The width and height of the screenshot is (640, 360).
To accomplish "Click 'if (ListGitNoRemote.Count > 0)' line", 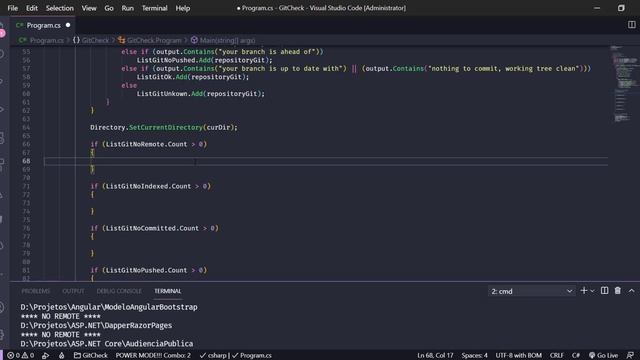I will click(149, 144).
